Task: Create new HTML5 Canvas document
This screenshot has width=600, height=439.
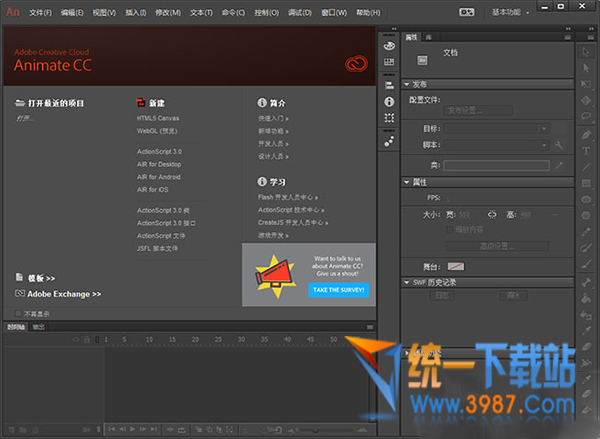Action: tap(158, 118)
